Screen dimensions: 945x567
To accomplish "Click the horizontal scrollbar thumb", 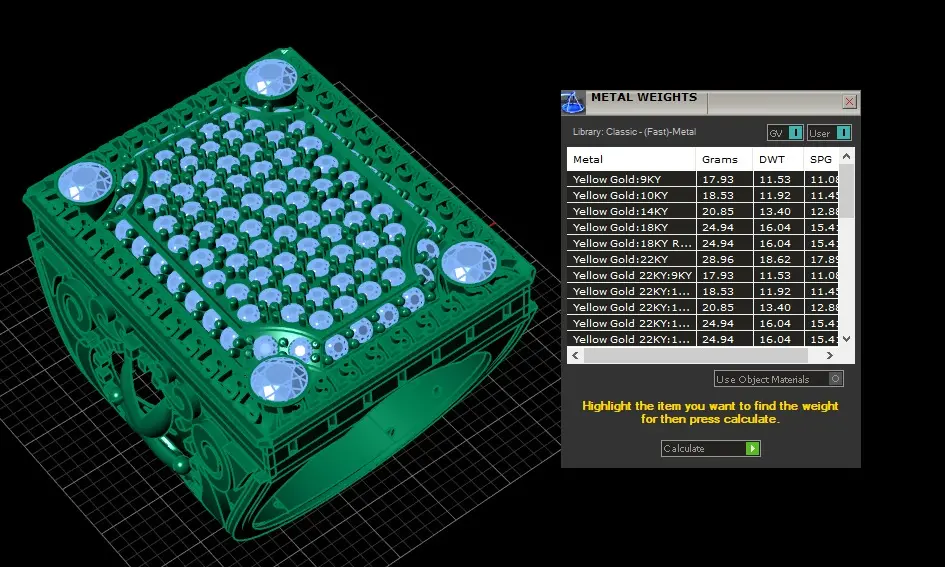I will click(695, 356).
